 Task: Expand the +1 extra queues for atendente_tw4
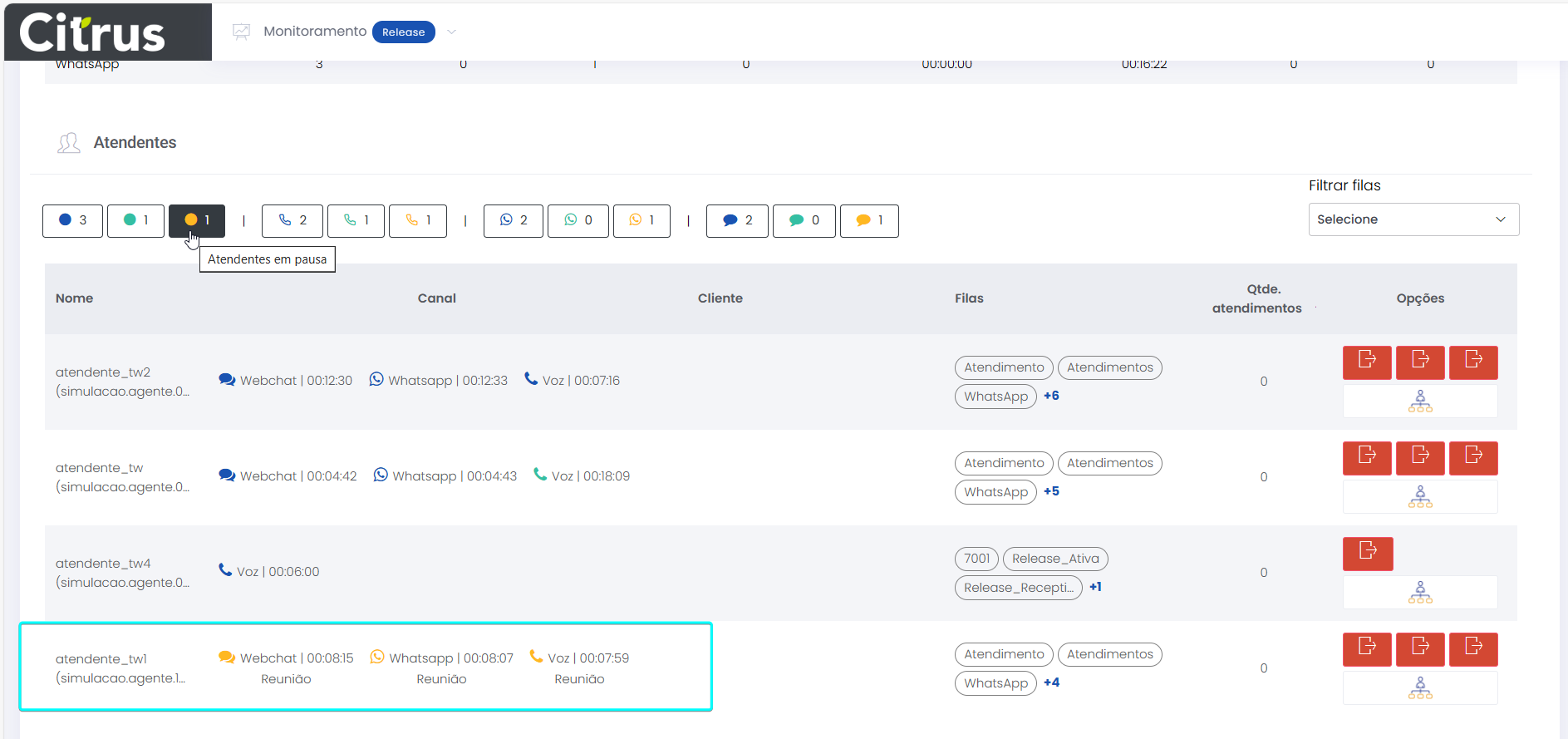(x=1095, y=587)
